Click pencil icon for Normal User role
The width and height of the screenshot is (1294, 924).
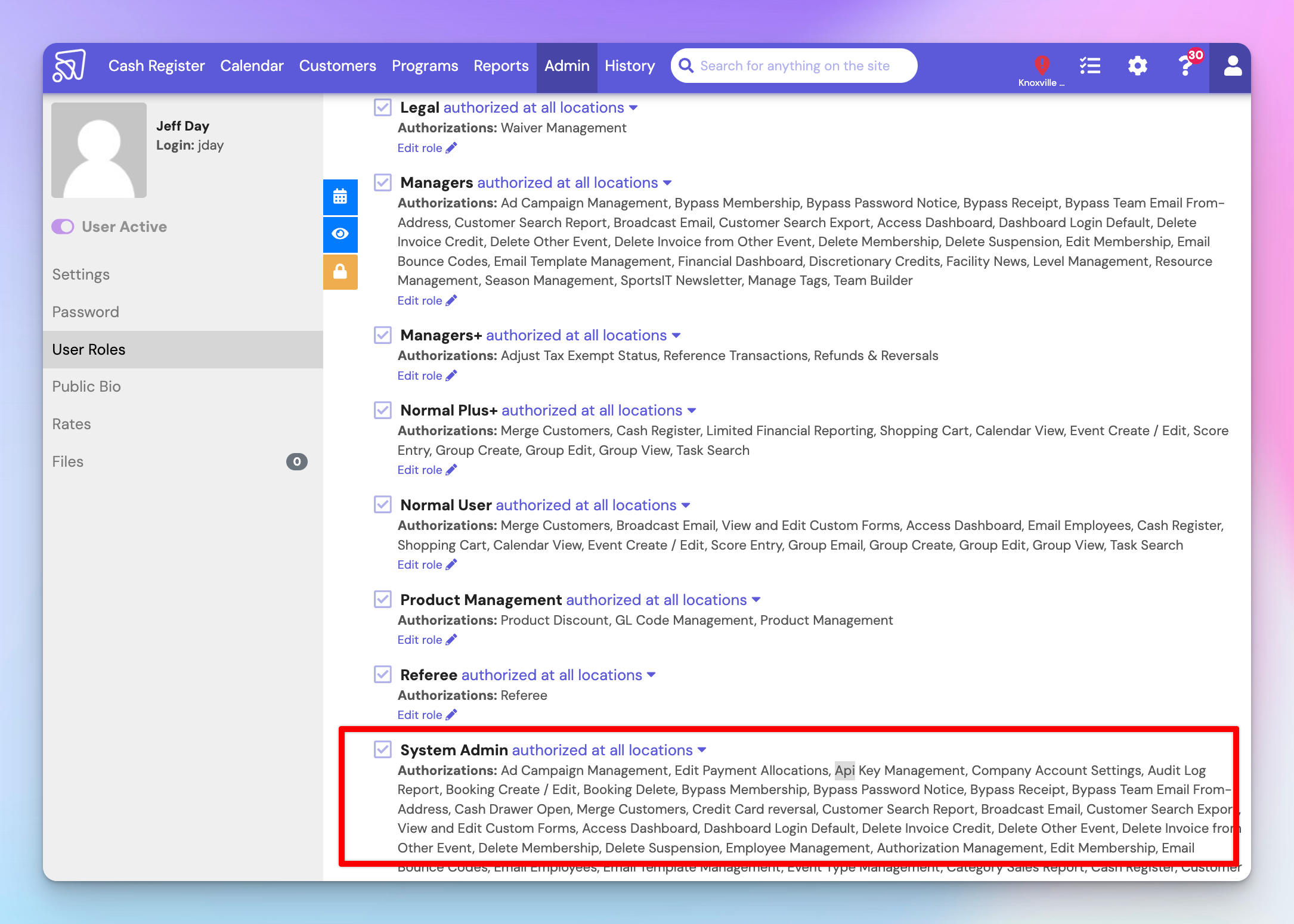[x=451, y=565]
